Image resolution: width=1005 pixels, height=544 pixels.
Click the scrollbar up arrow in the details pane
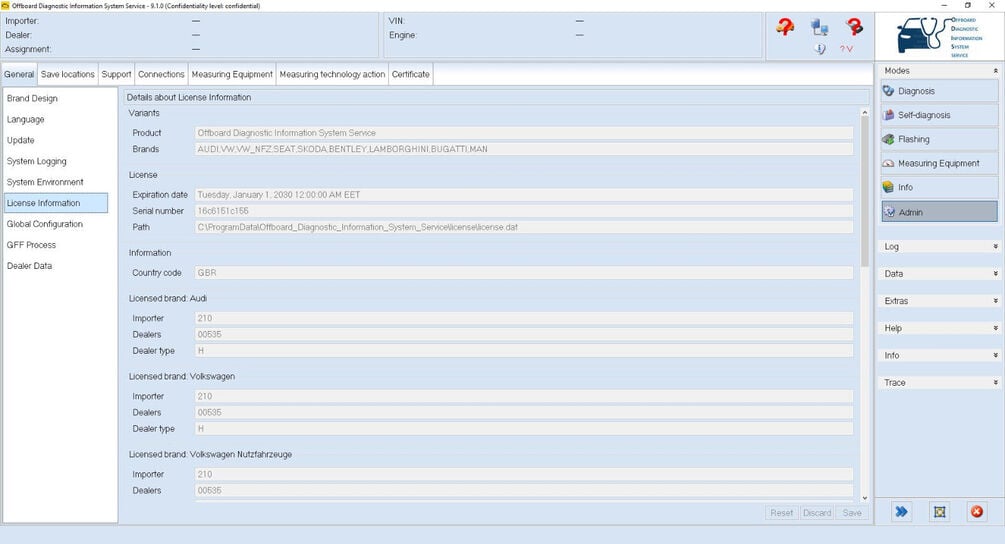pyautogui.click(x=865, y=113)
